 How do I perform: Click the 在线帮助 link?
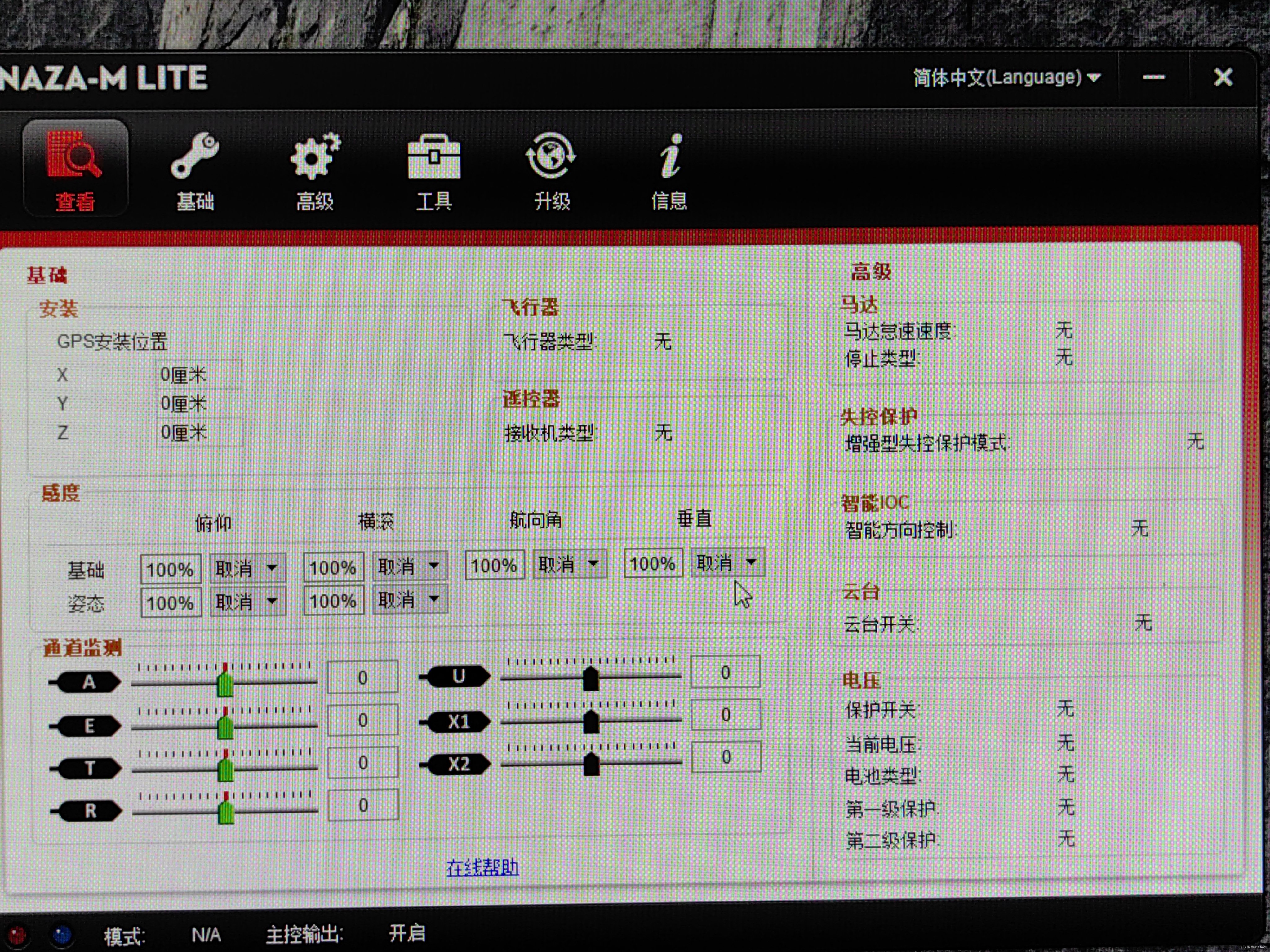[482, 867]
